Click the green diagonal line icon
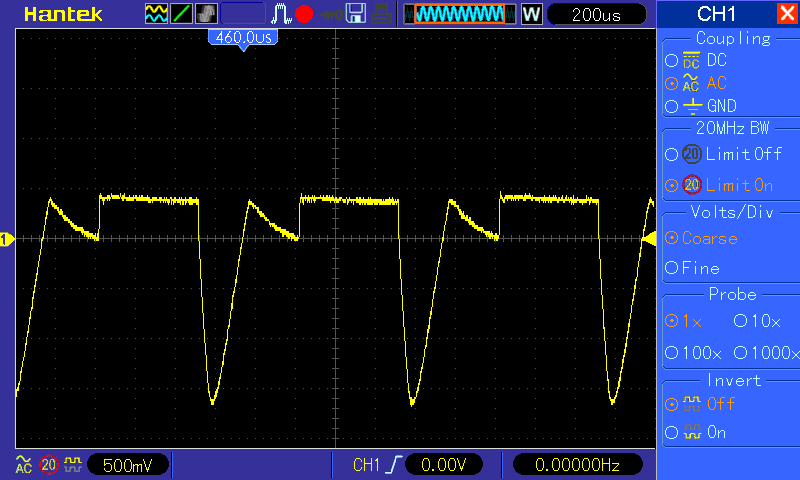Viewport: 800px width, 480px height. pos(181,14)
